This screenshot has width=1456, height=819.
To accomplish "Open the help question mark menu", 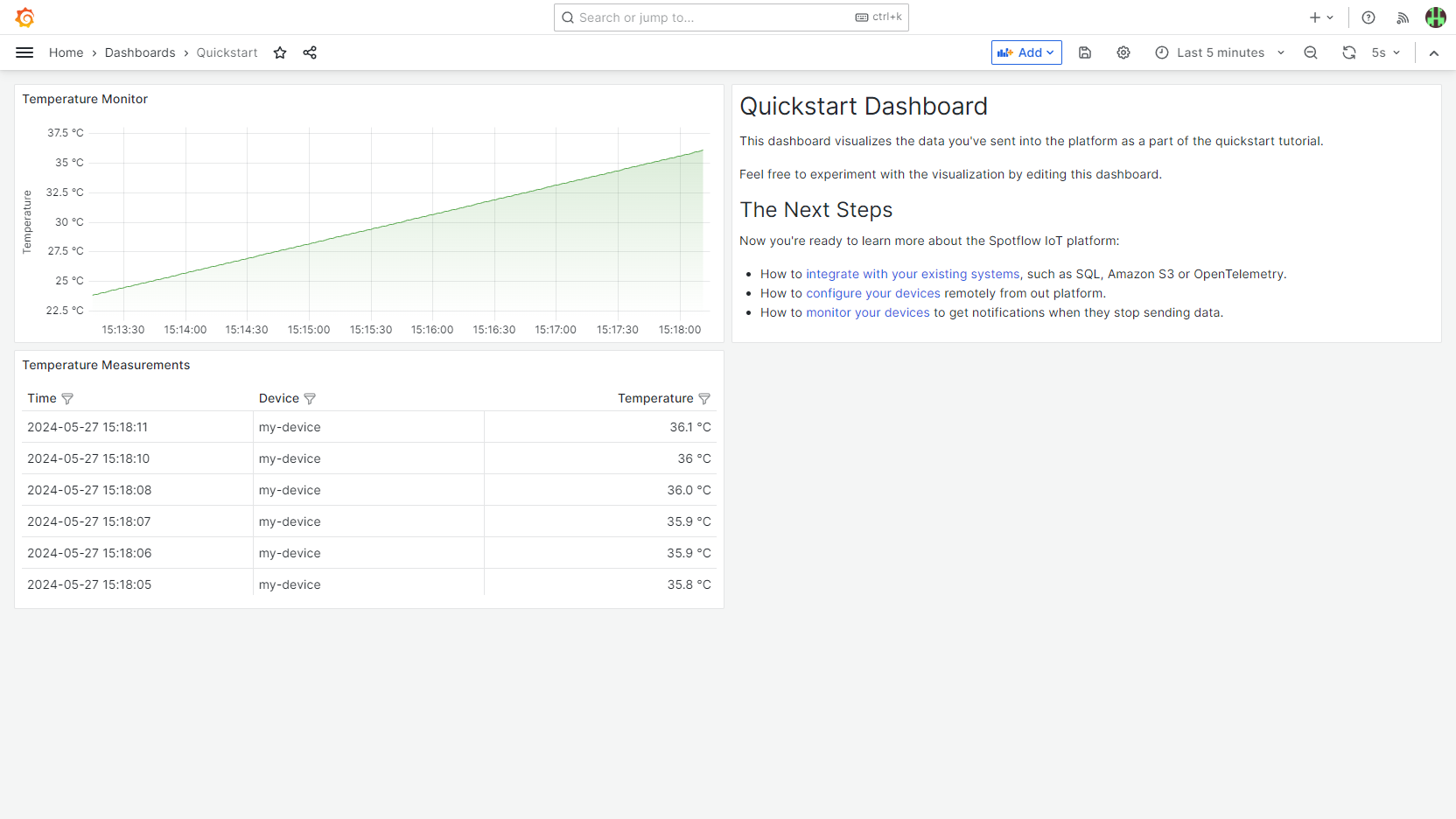I will click(1368, 17).
